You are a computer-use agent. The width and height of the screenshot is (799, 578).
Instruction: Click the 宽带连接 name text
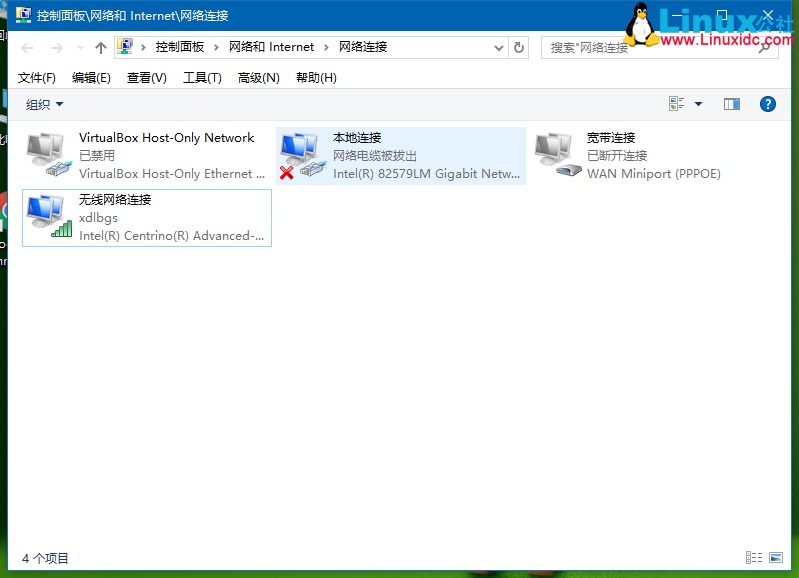[x=610, y=138]
